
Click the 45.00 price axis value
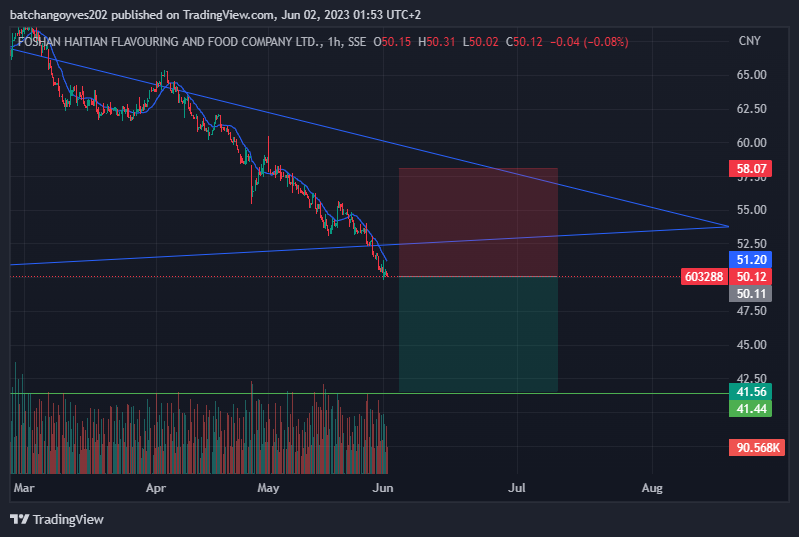pyautogui.click(x=751, y=345)
